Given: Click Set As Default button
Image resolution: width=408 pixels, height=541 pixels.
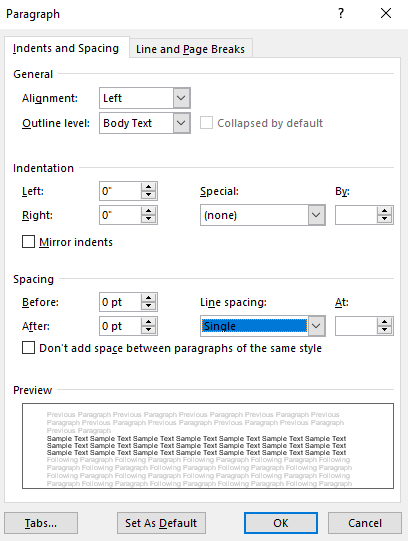Looking at the screenshot, I should pyautogui.click(x=161, y=523).
